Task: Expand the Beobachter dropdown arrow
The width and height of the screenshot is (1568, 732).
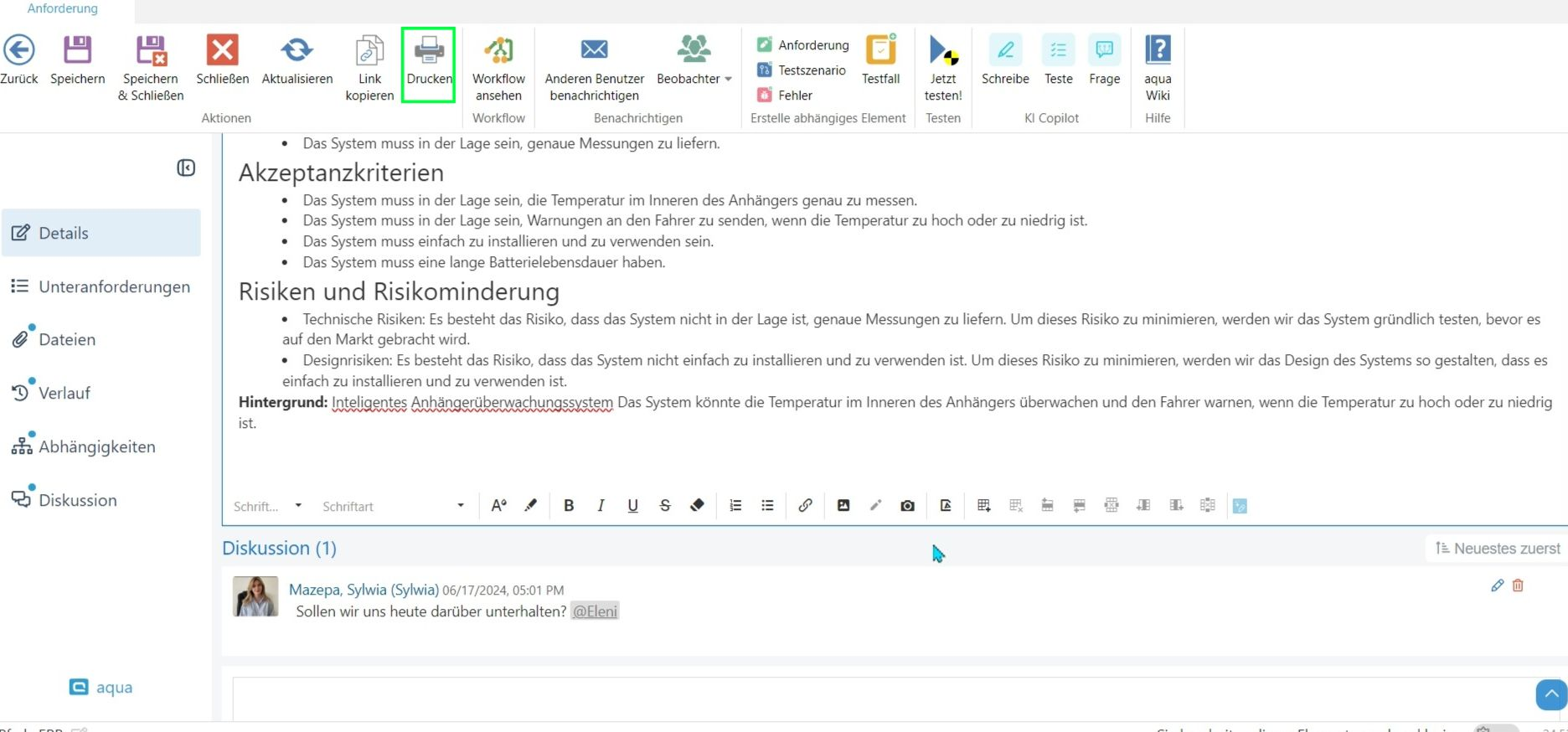Action: click(728, 79)
